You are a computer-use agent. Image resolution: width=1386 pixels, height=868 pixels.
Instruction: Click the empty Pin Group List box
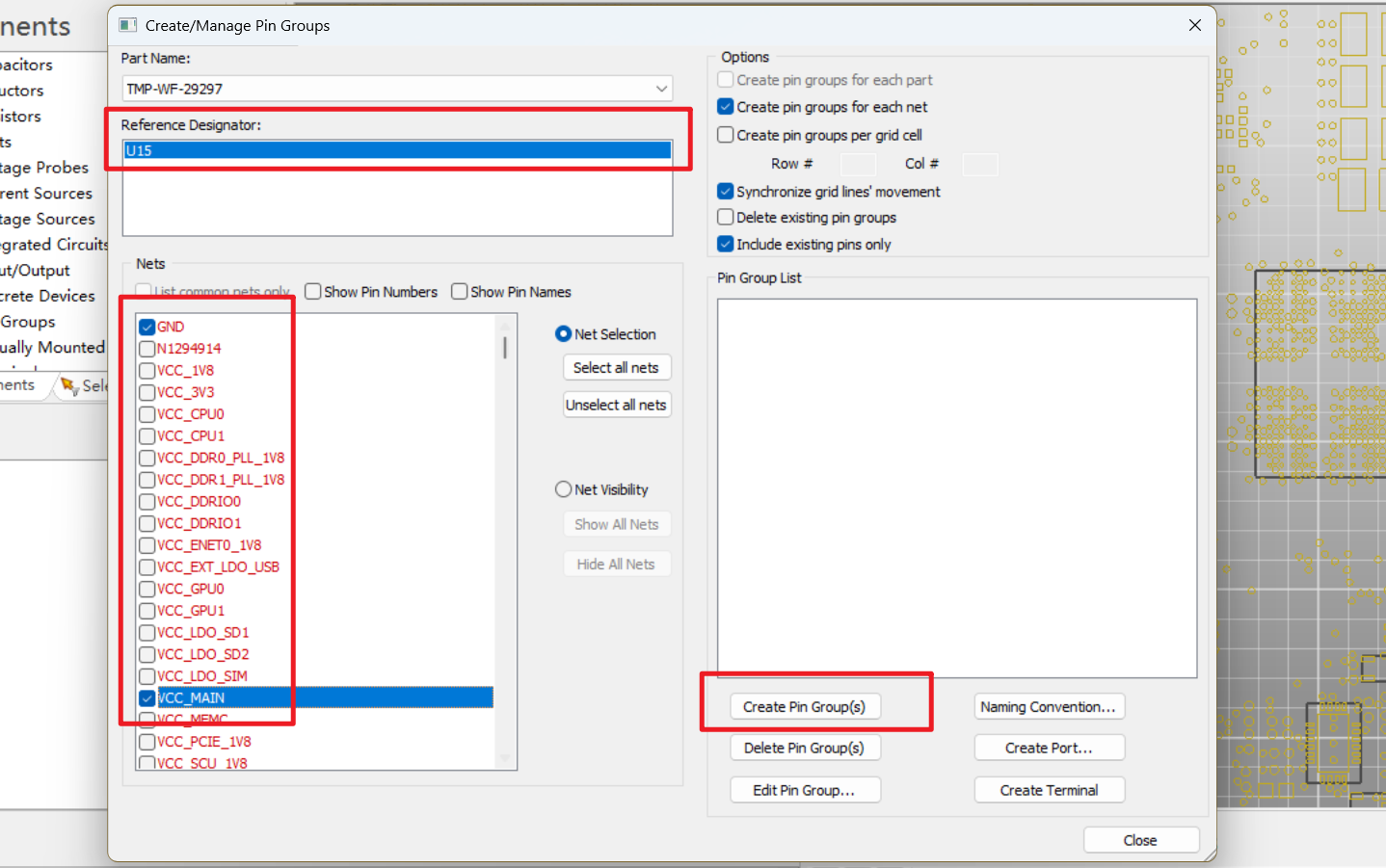tap(957, 488)
